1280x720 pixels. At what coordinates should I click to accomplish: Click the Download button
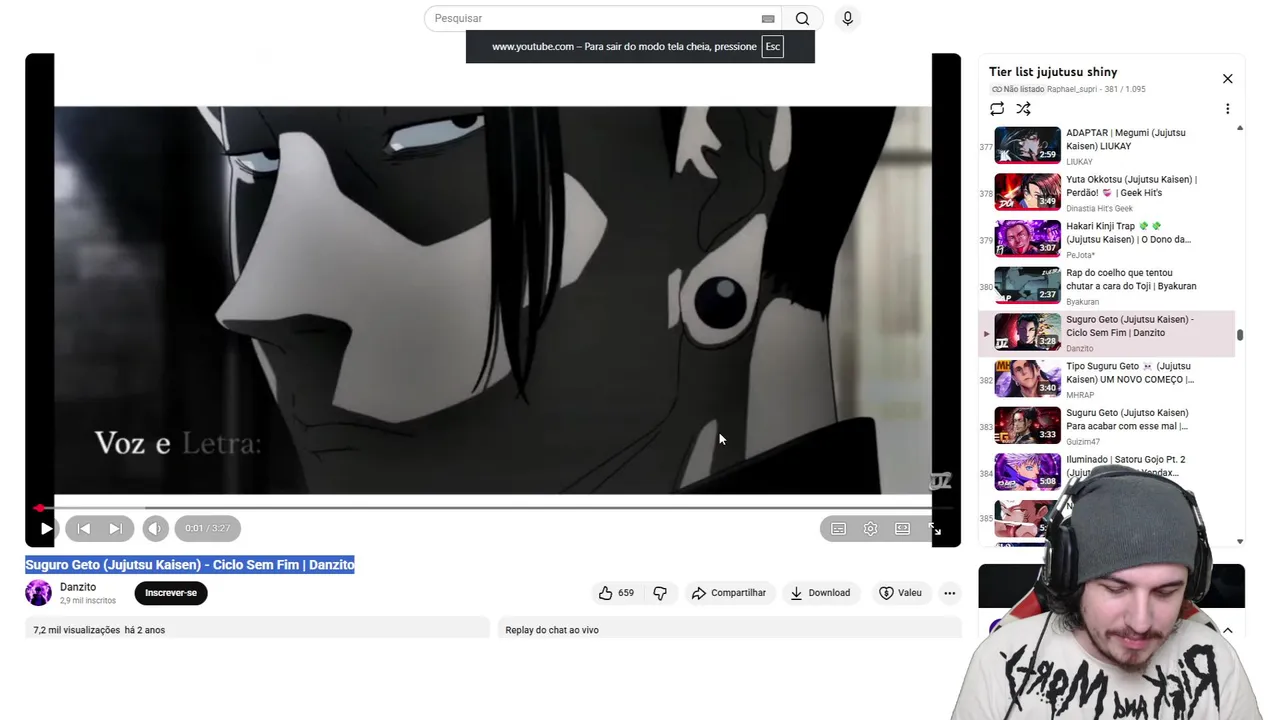[820, 593]
